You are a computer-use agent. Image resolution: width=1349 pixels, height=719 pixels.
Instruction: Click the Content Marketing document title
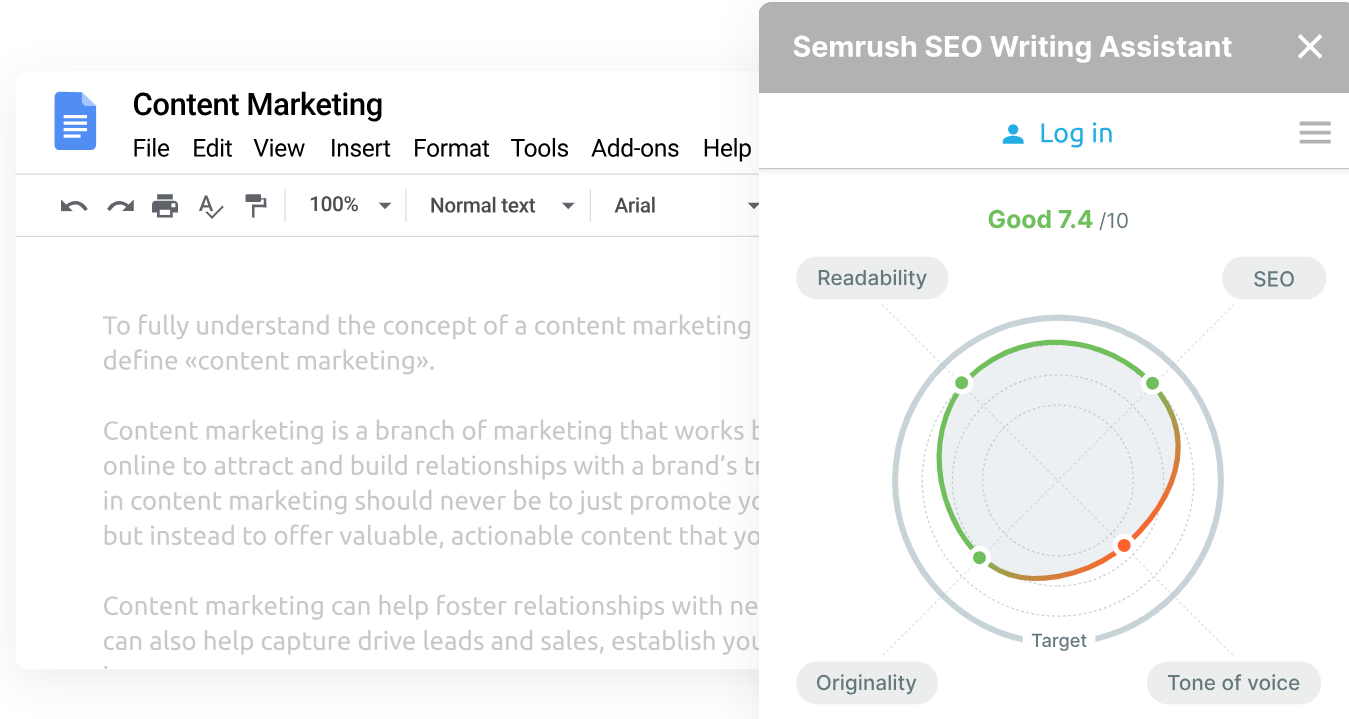coord(257,105)
